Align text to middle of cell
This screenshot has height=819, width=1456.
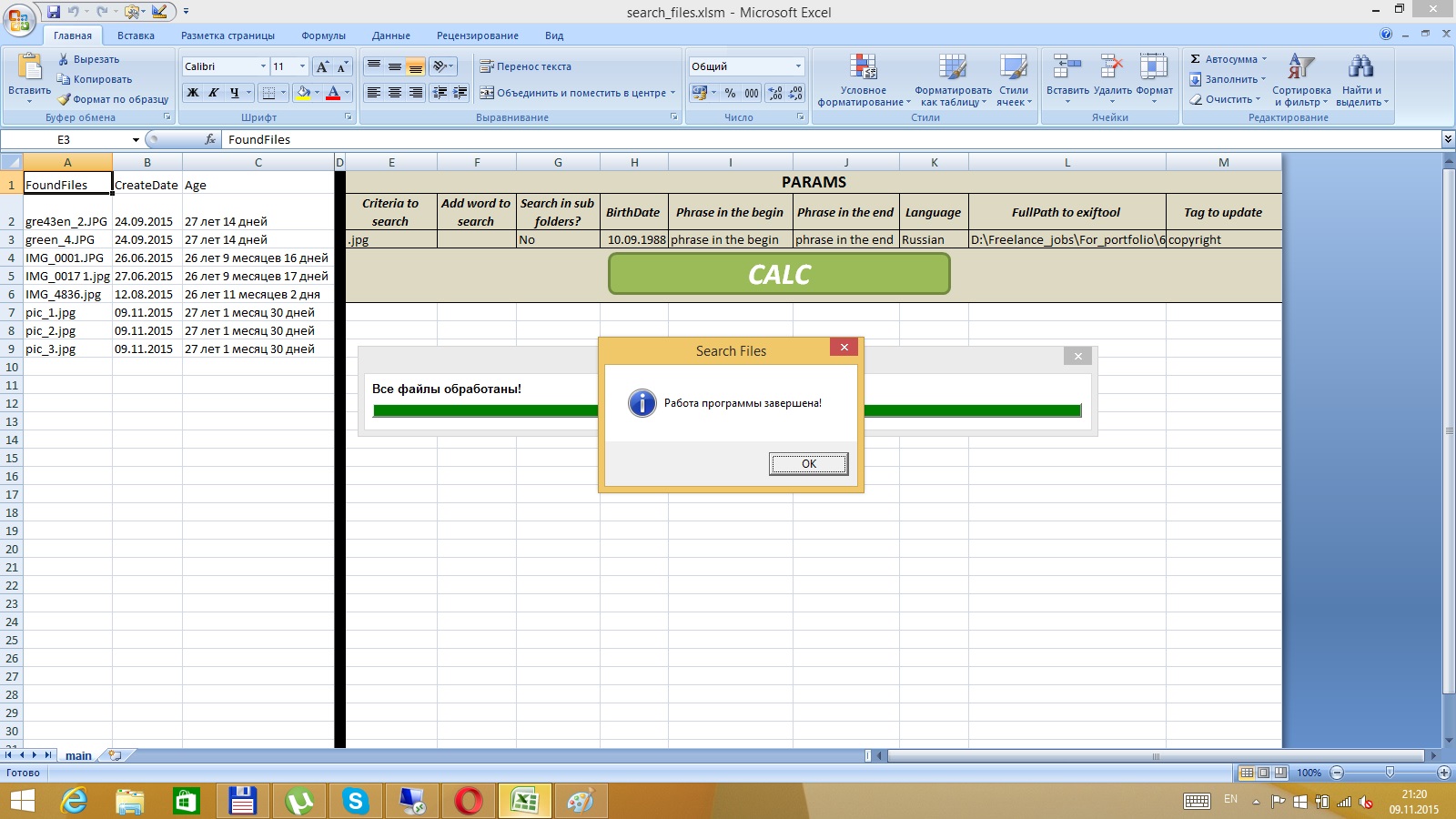click(x=395, y=66)
